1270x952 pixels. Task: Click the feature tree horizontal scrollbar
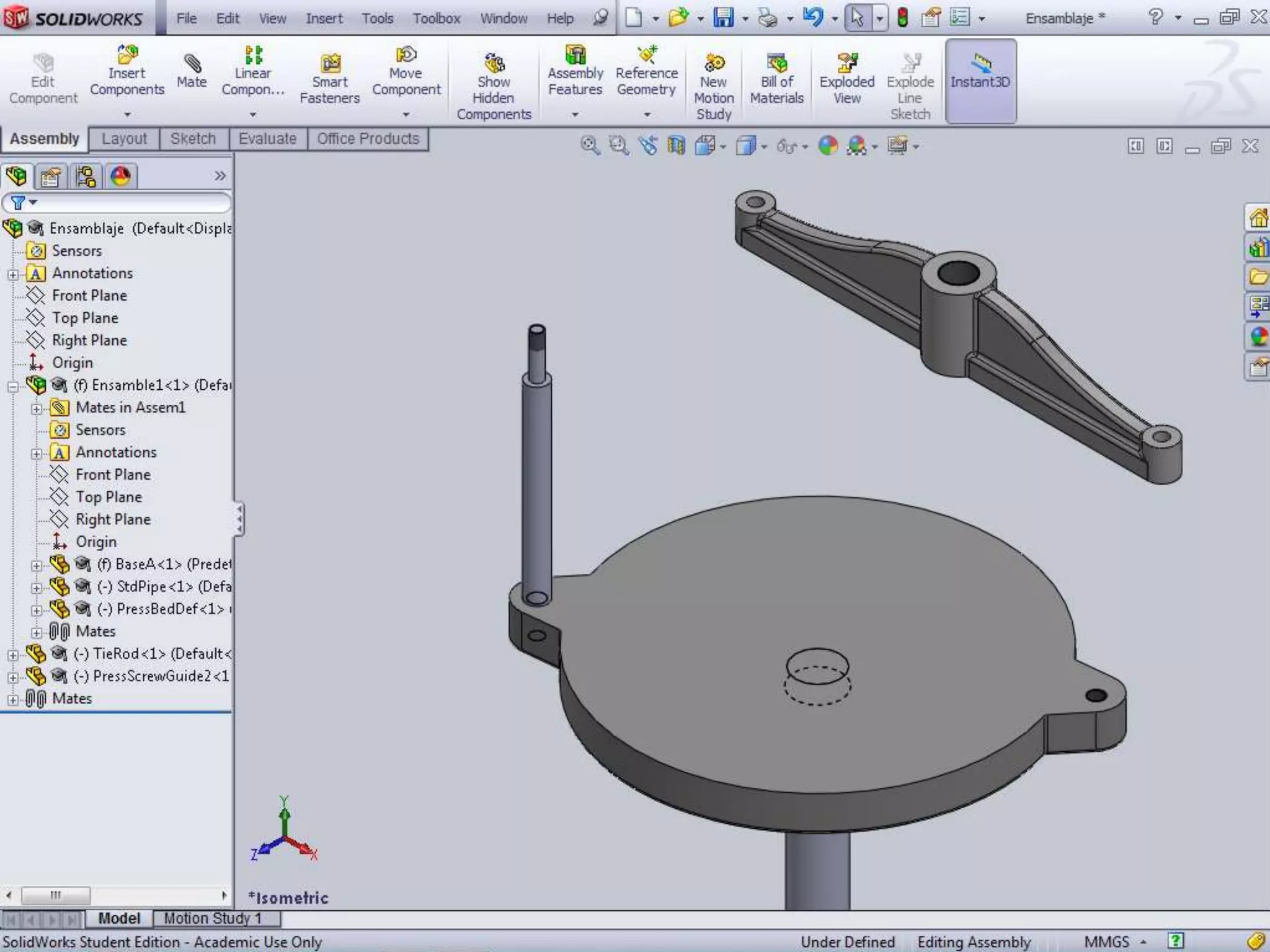point(56,895)
